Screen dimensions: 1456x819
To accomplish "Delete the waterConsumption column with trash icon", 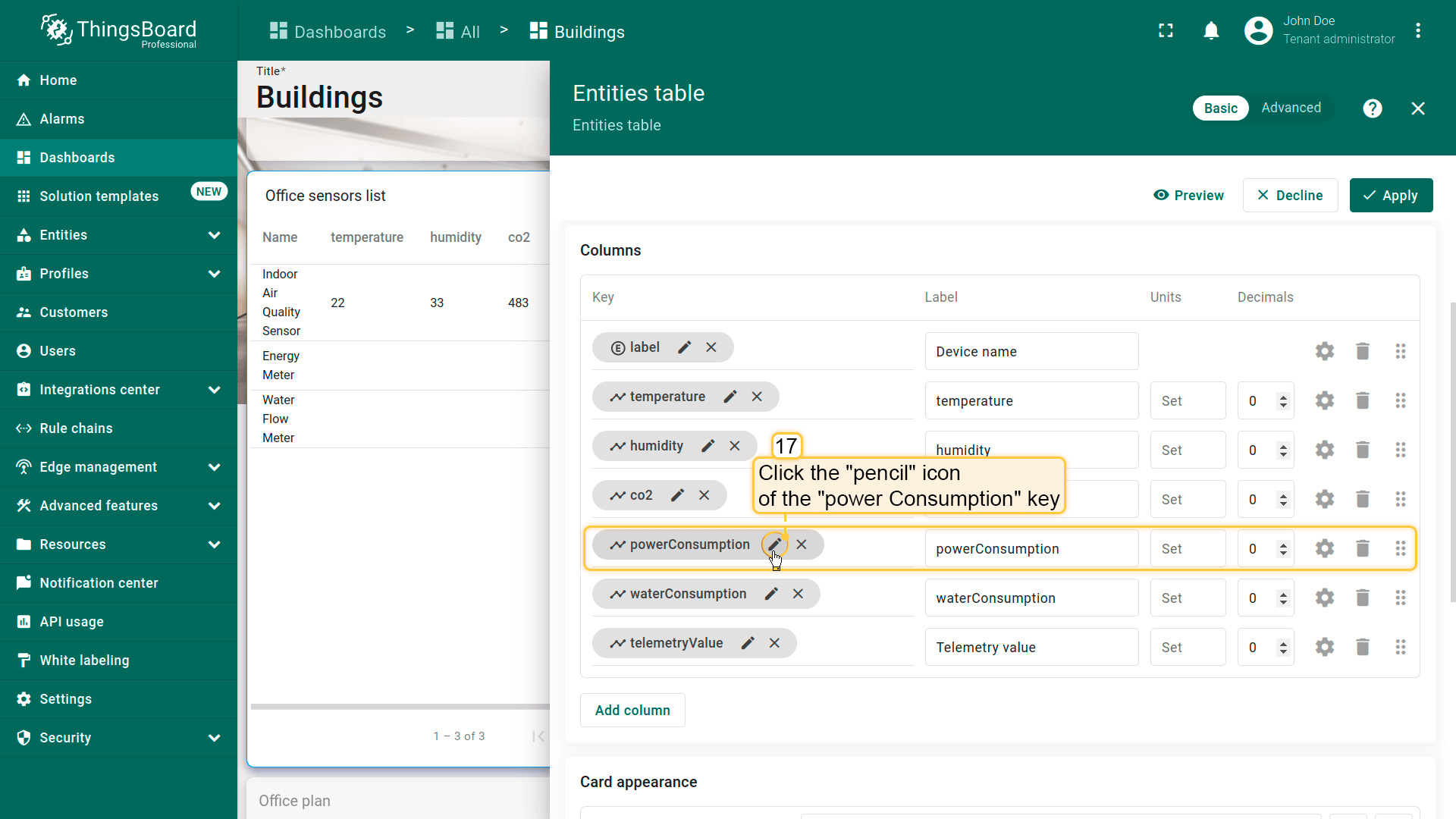I will pos(1362,598).
